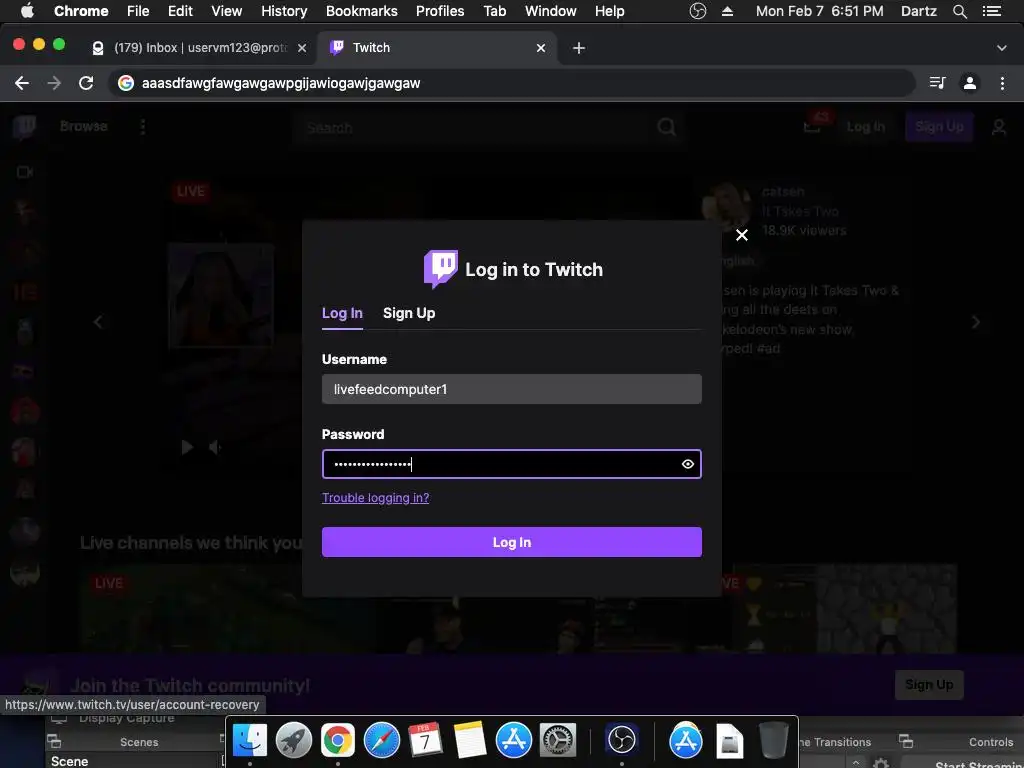Open a new browser tab
The image size is (1024, 768).
point(579,48)
